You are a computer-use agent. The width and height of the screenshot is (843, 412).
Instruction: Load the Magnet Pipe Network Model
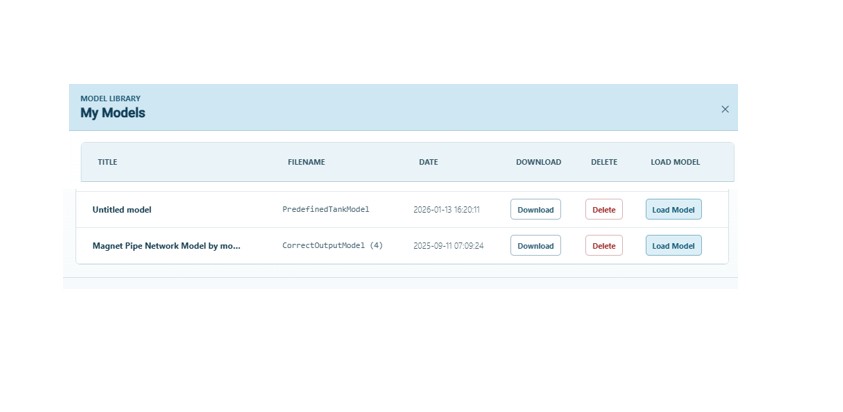coord(674,246)
